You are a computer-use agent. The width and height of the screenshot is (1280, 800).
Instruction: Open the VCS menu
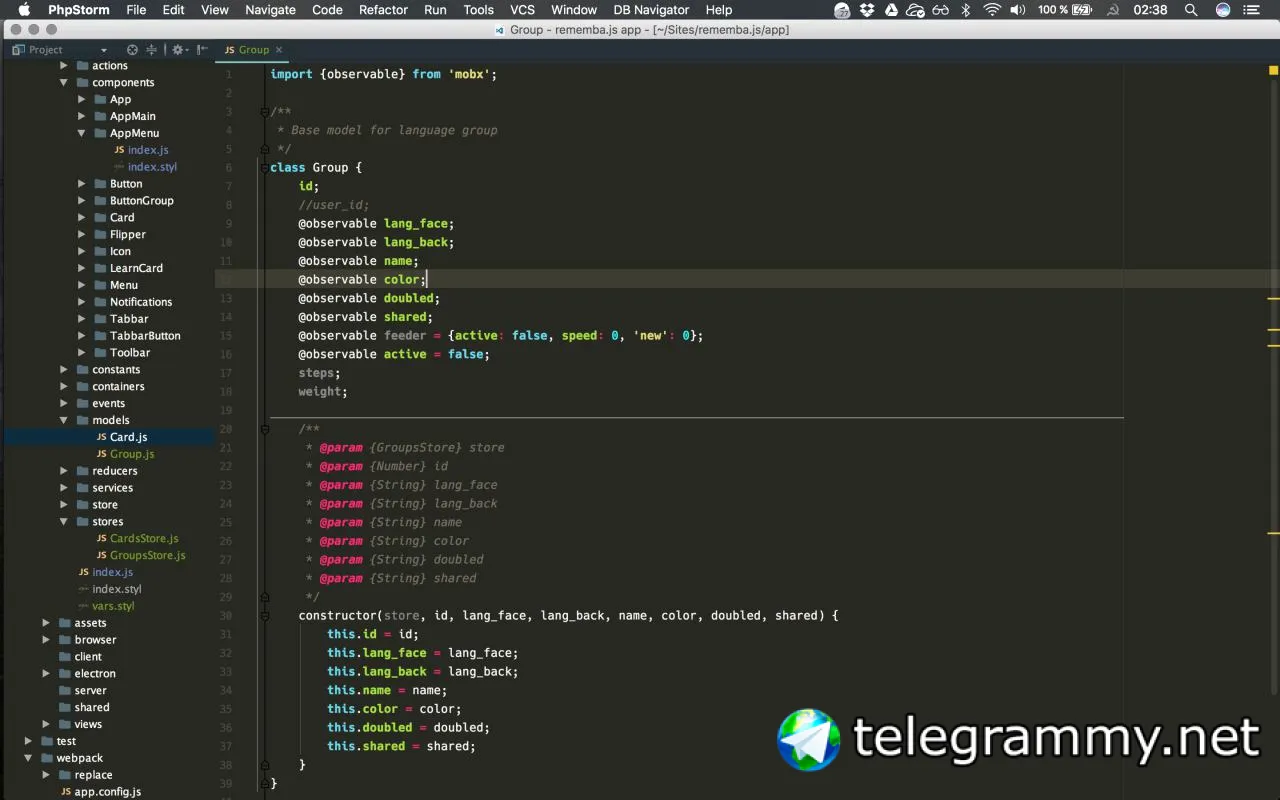[x=522, y=10]
